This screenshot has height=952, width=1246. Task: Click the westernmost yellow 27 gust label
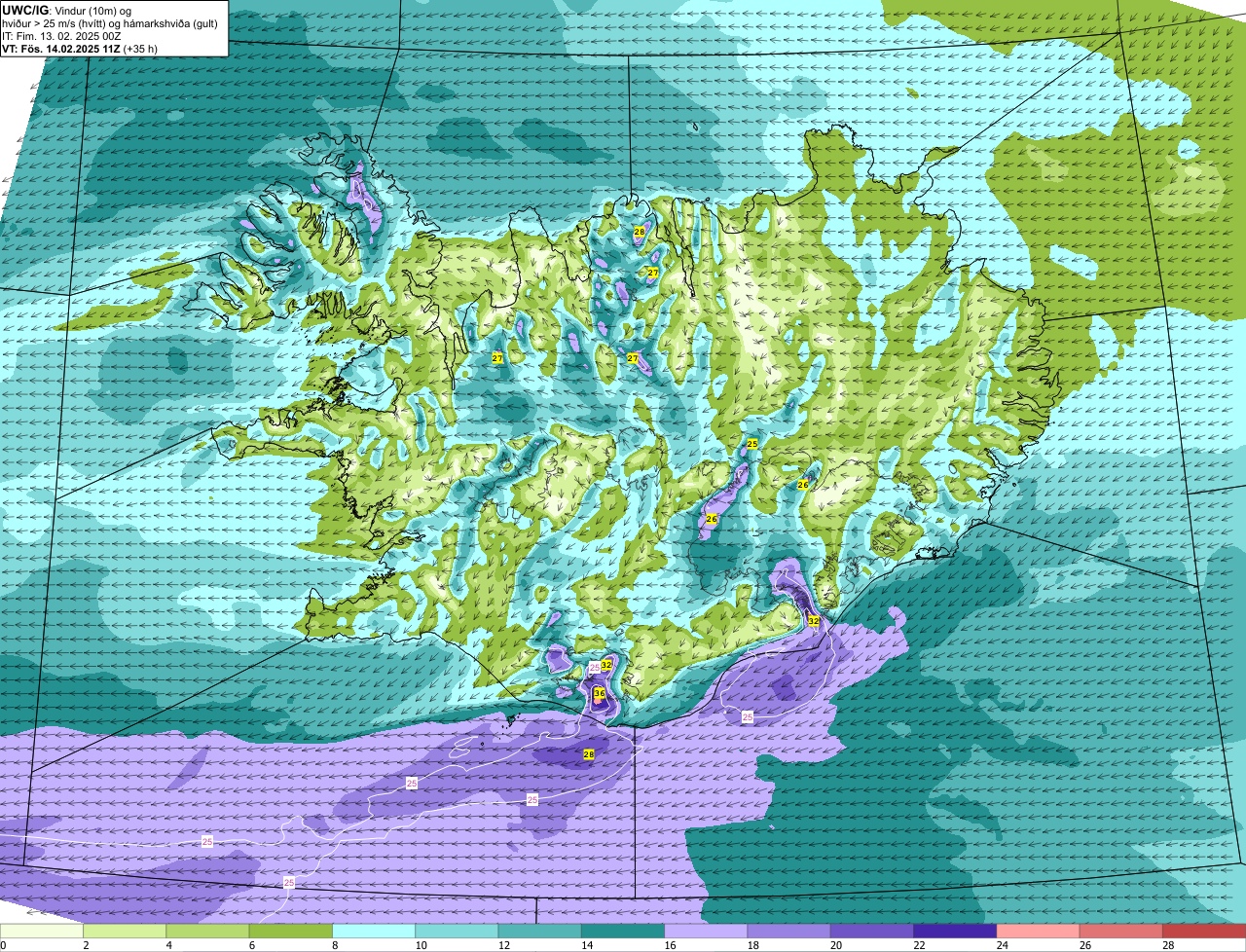497,359
